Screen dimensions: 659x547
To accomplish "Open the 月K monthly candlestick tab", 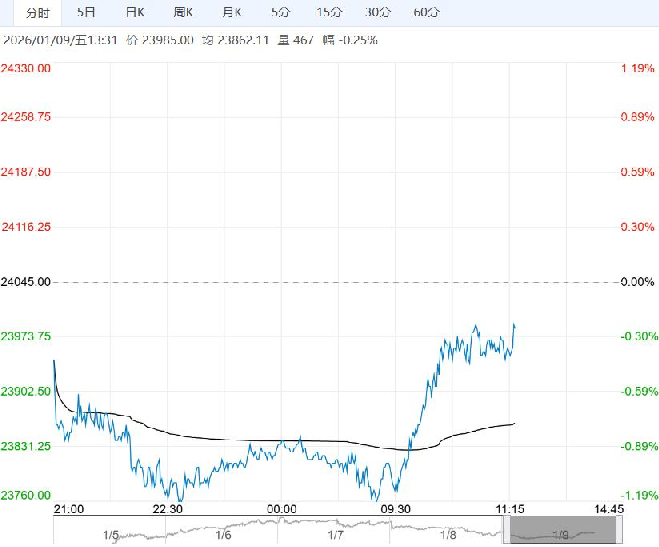I will click(x=231, y=13).
